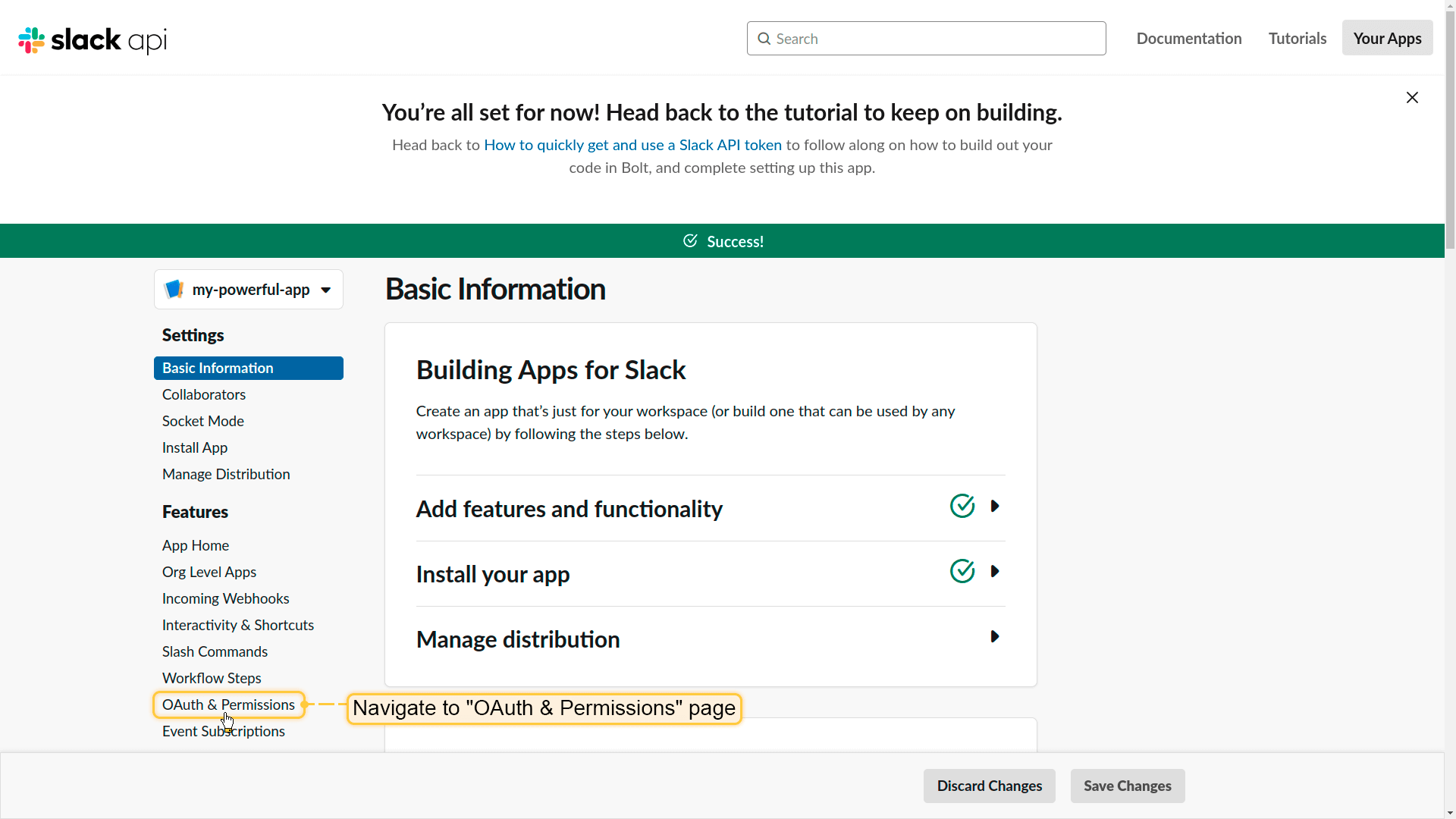Click the Discard Changes button
This screenshot has height=819, width=1456.
tap(989, 786)
